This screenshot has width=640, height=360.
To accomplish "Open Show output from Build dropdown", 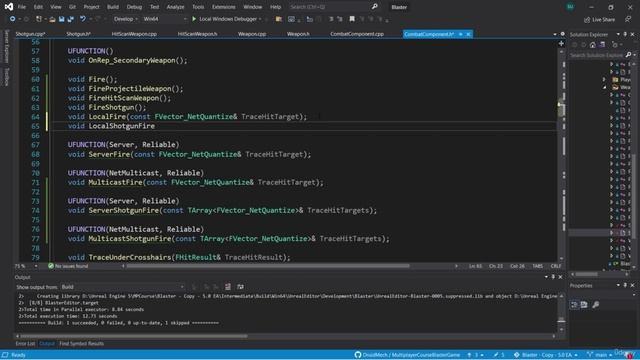I will [x=122, y=287].
